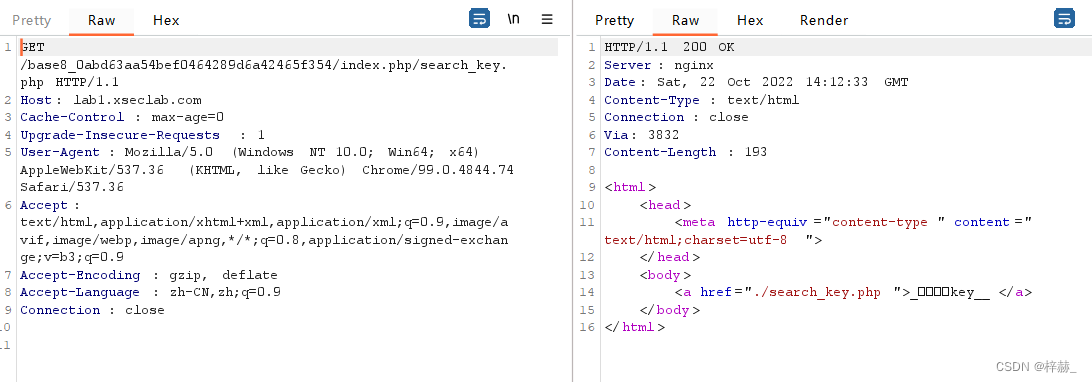This screenshot has width=1092, height=382.
Task: Click Chrome/99.0.4844.74 in User-Agent
Action: pos(438,170)
